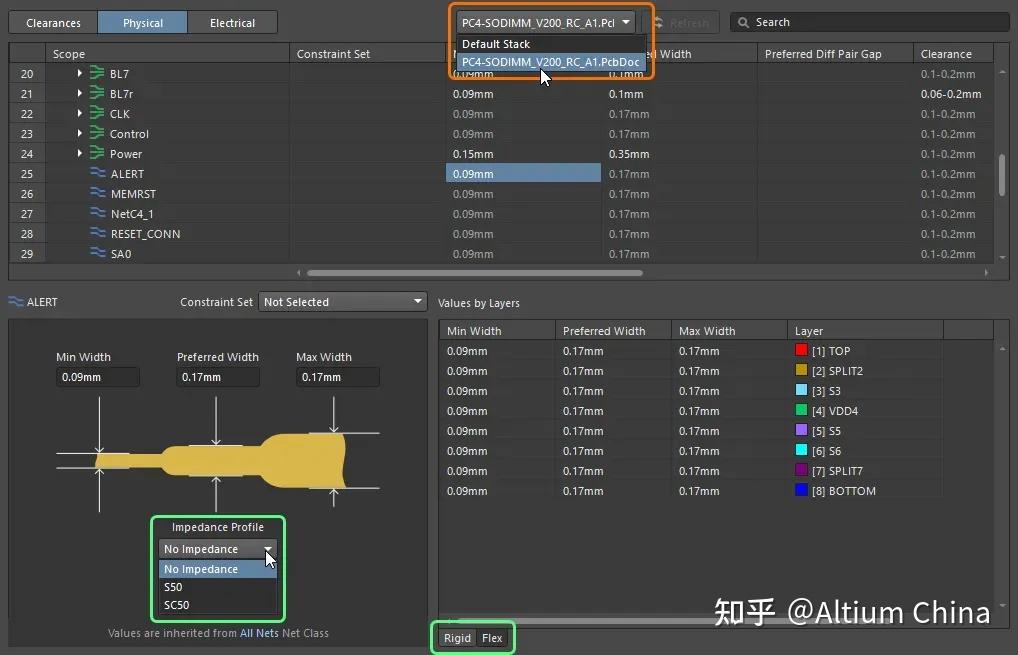This screenshot has height=655, width=1018.
Task: Switch to the Clearances tab
Action: pyautogui.click(x=53, y=23)
